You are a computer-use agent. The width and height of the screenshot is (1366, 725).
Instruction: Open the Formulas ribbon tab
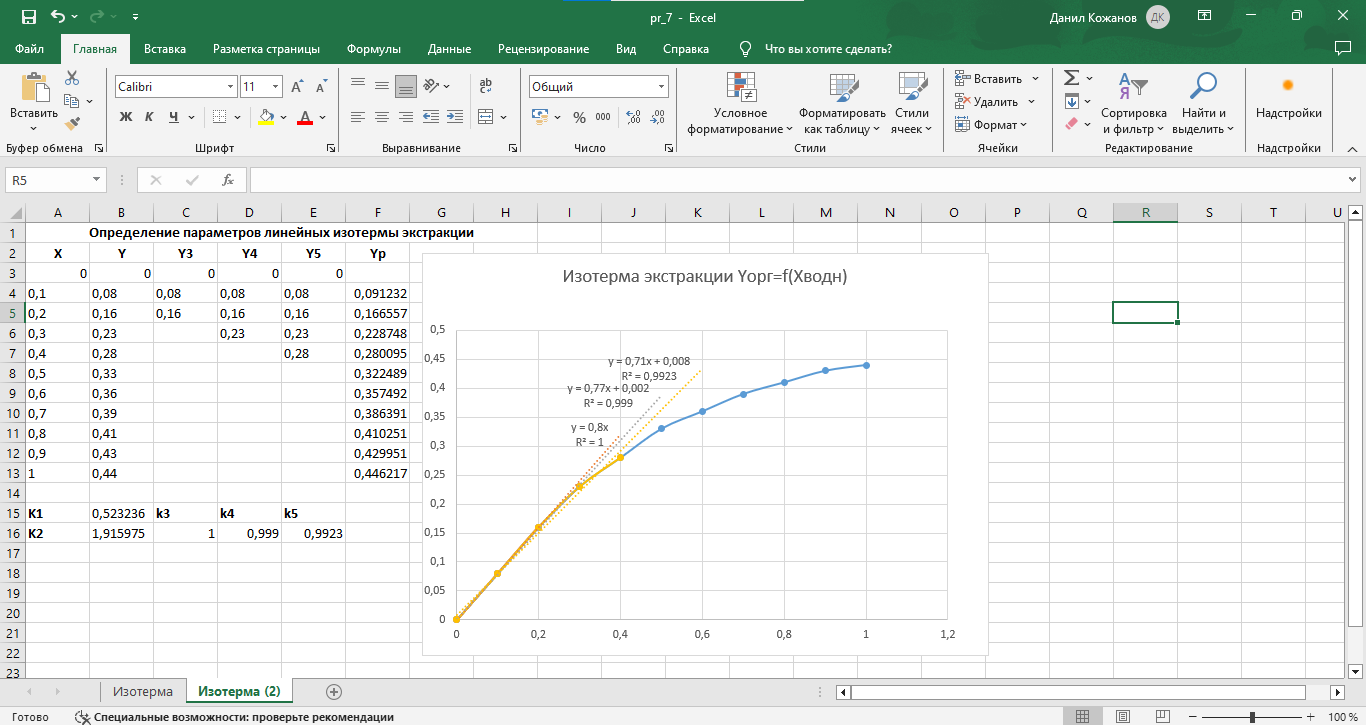[373, 49]
